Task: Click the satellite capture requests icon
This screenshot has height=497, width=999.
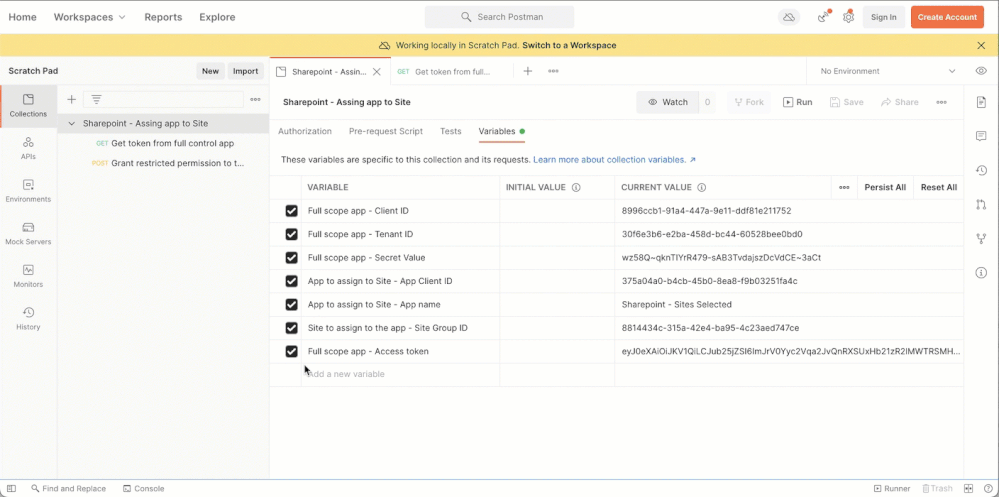Action: pyautogui.click(x=823, y=17)
